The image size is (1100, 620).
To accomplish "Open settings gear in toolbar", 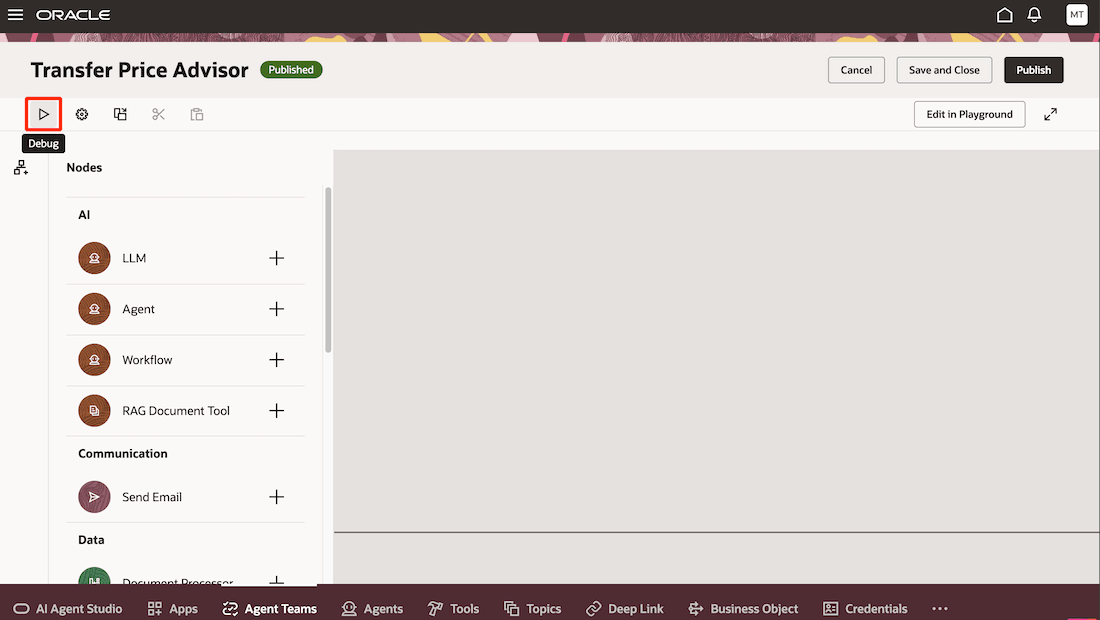I will point(82,114).
